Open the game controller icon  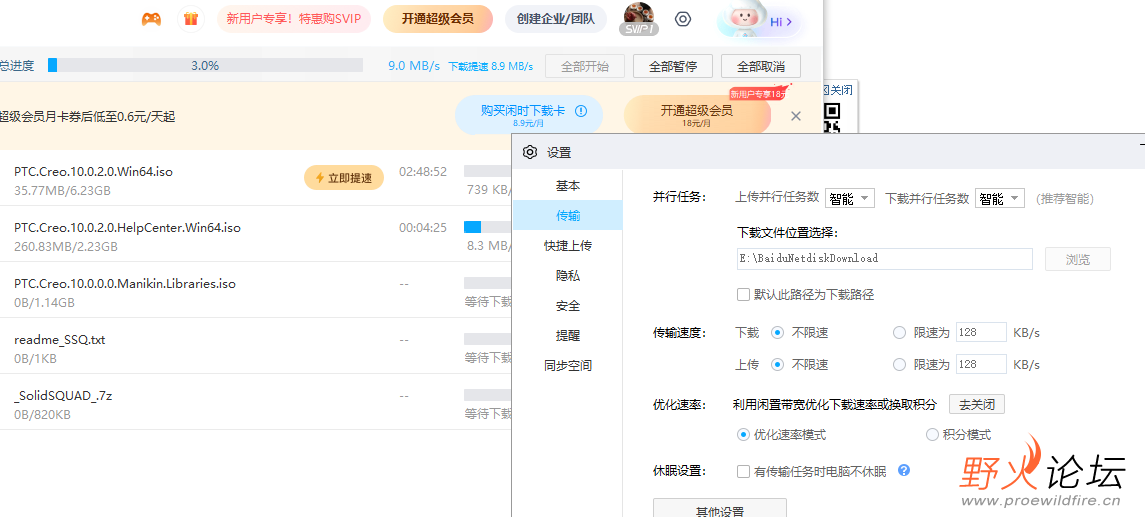[x=151, y=19]
